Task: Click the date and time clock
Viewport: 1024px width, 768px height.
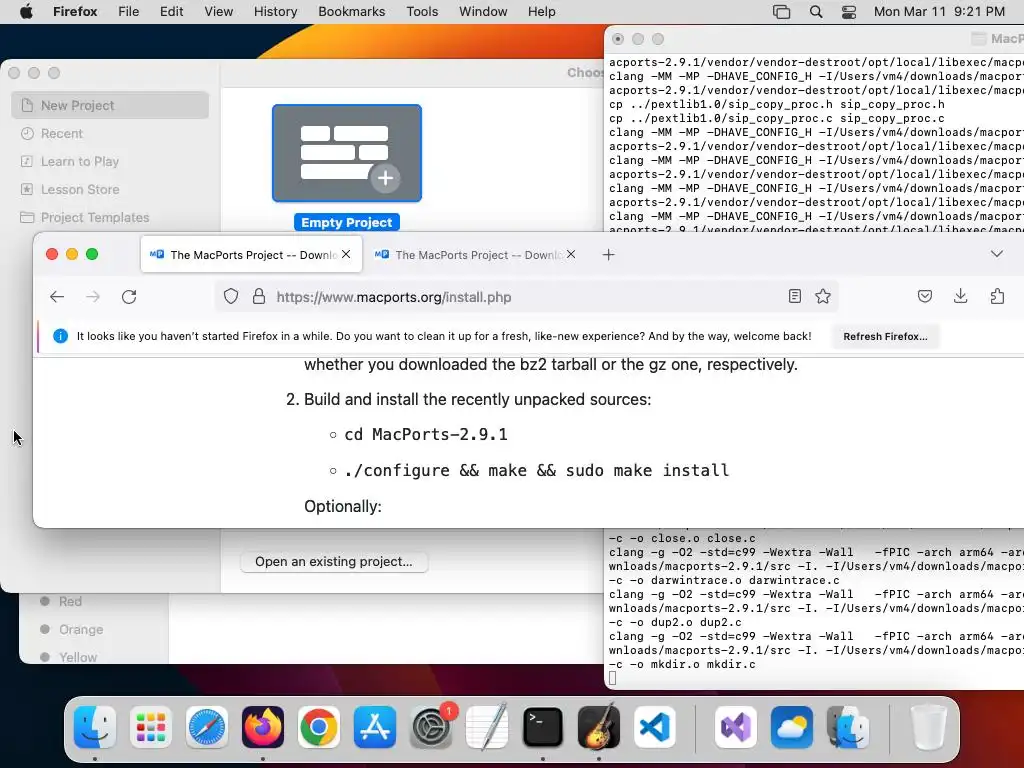Action: (939, 12)
